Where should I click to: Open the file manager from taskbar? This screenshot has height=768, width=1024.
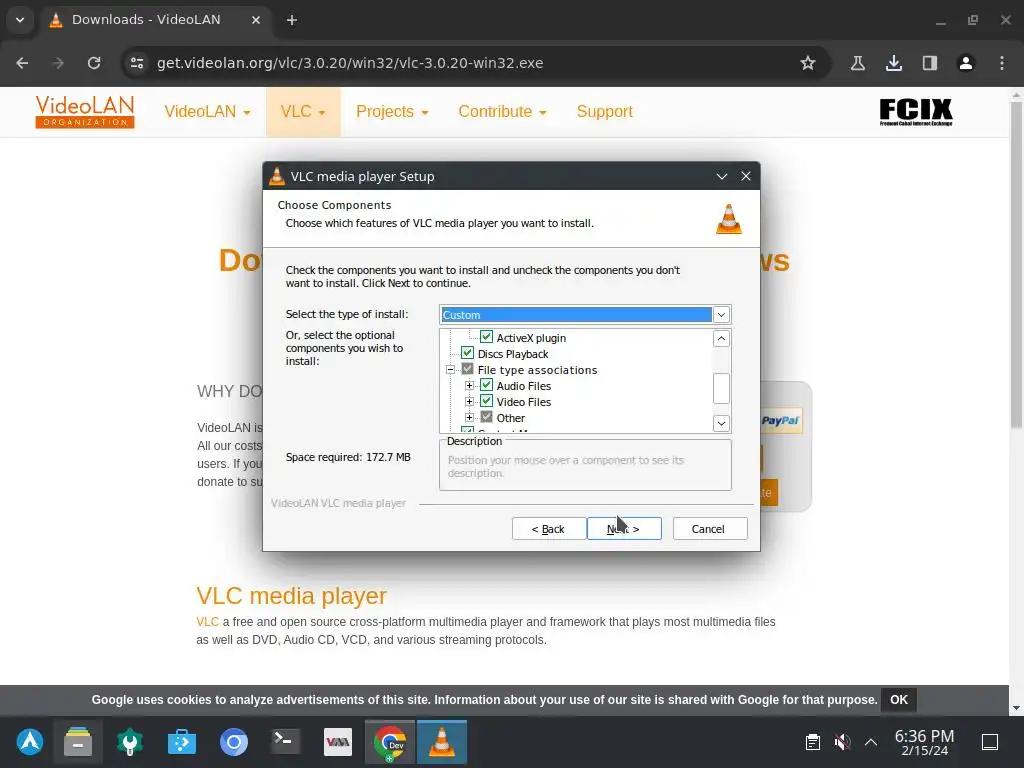point(78,742)
